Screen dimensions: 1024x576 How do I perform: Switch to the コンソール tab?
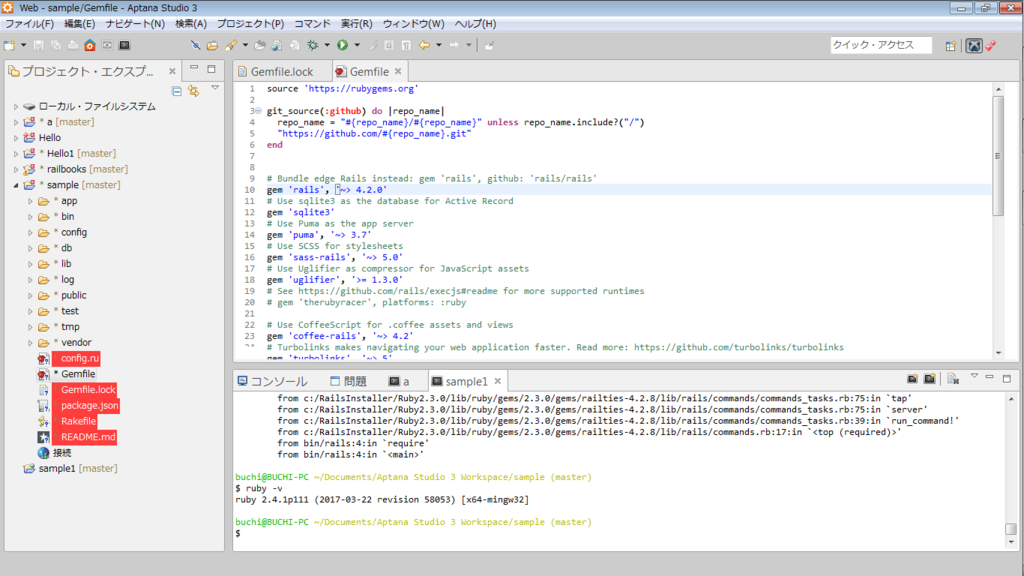click(x=272, y=381)
